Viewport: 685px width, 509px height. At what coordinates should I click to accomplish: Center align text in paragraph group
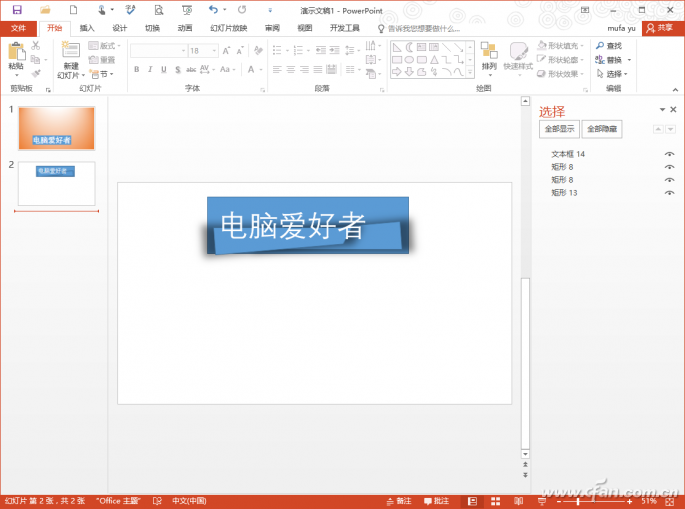pyautogui.click(x=291, y=69)
